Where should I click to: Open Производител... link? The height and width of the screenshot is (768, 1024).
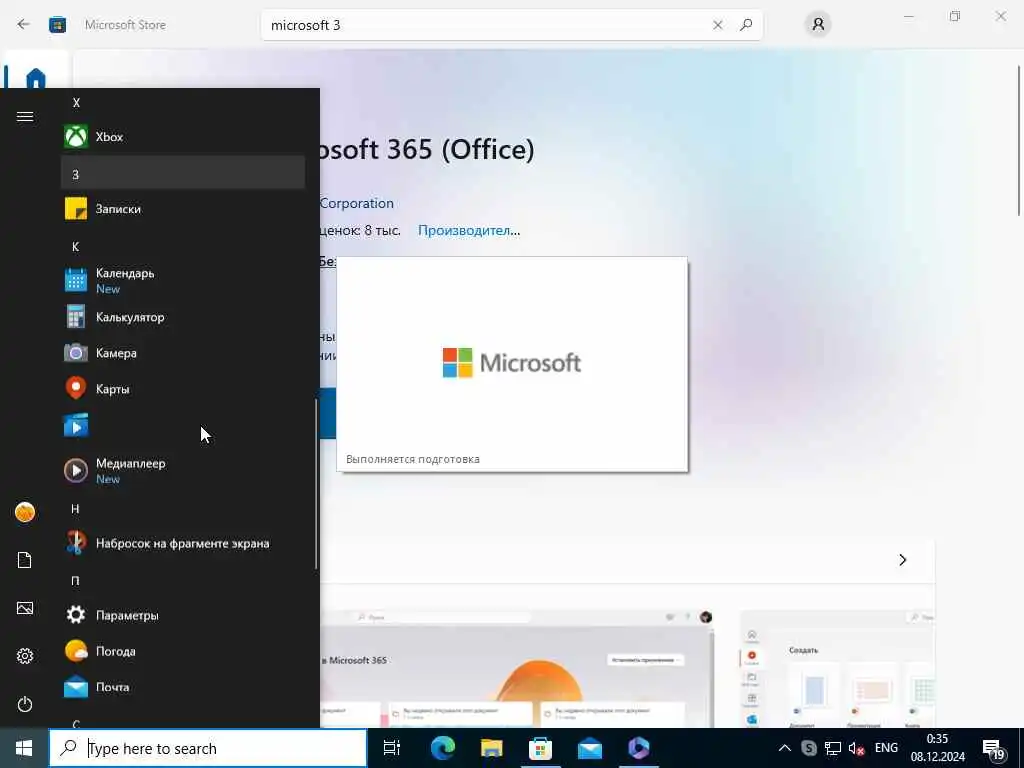(469, 231)
